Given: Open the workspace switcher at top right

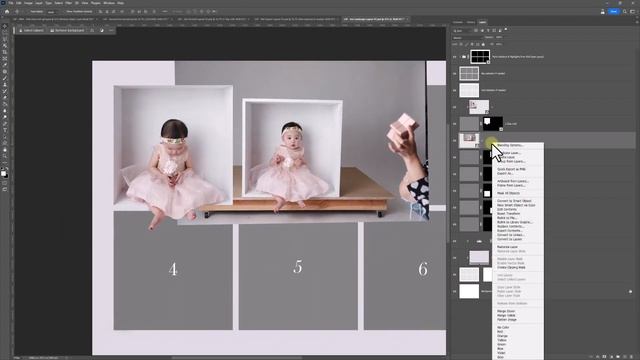Looking at the screenshot, I should [x=633, y=11].
